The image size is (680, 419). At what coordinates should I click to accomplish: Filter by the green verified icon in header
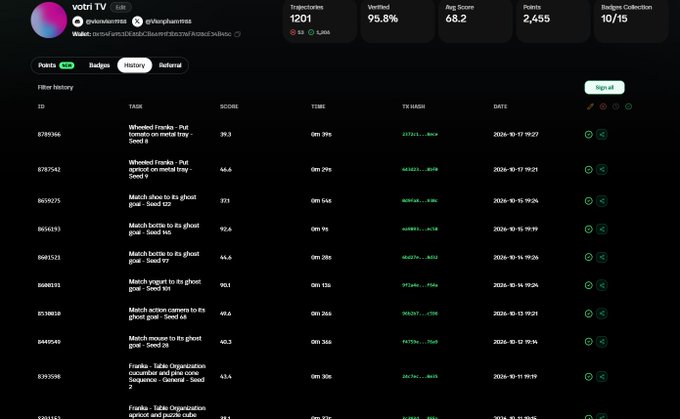tap(628, 106)
